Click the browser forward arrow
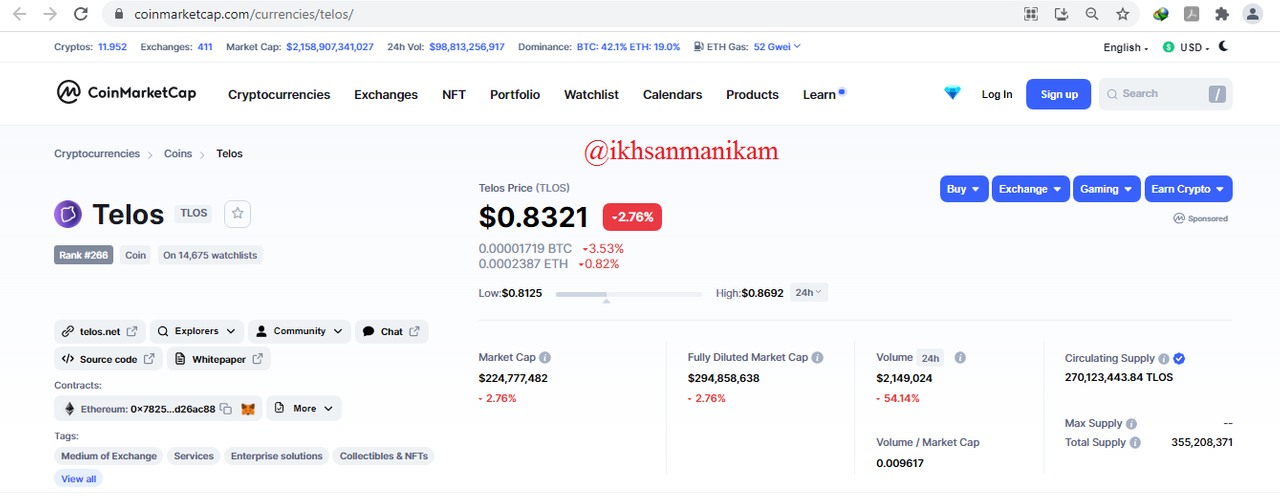Image resolution: width=1280 pixels, height=496 pixels. [x=50, y=14]
